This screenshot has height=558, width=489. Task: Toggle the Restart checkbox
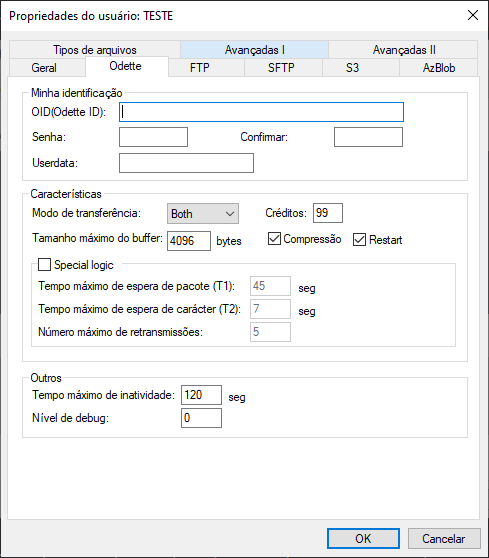coord(359,239)
